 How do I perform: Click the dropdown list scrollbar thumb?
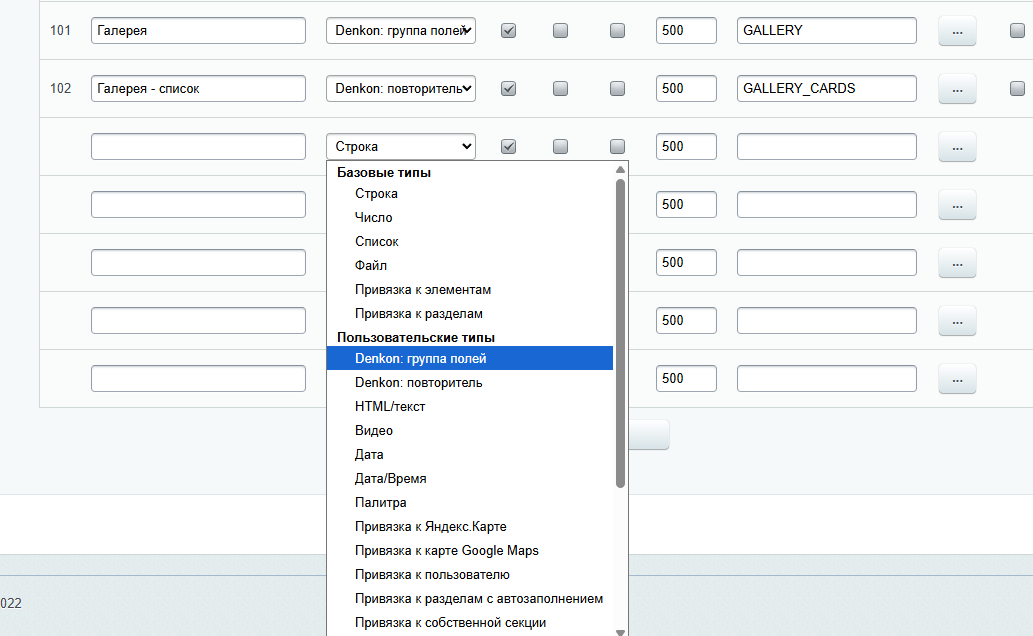(620, 333)
